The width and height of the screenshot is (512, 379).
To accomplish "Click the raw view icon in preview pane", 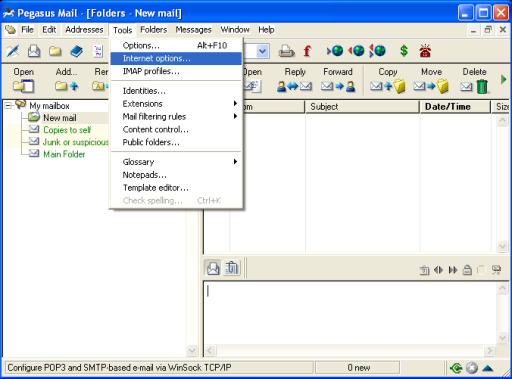I will tap(232, 268).
